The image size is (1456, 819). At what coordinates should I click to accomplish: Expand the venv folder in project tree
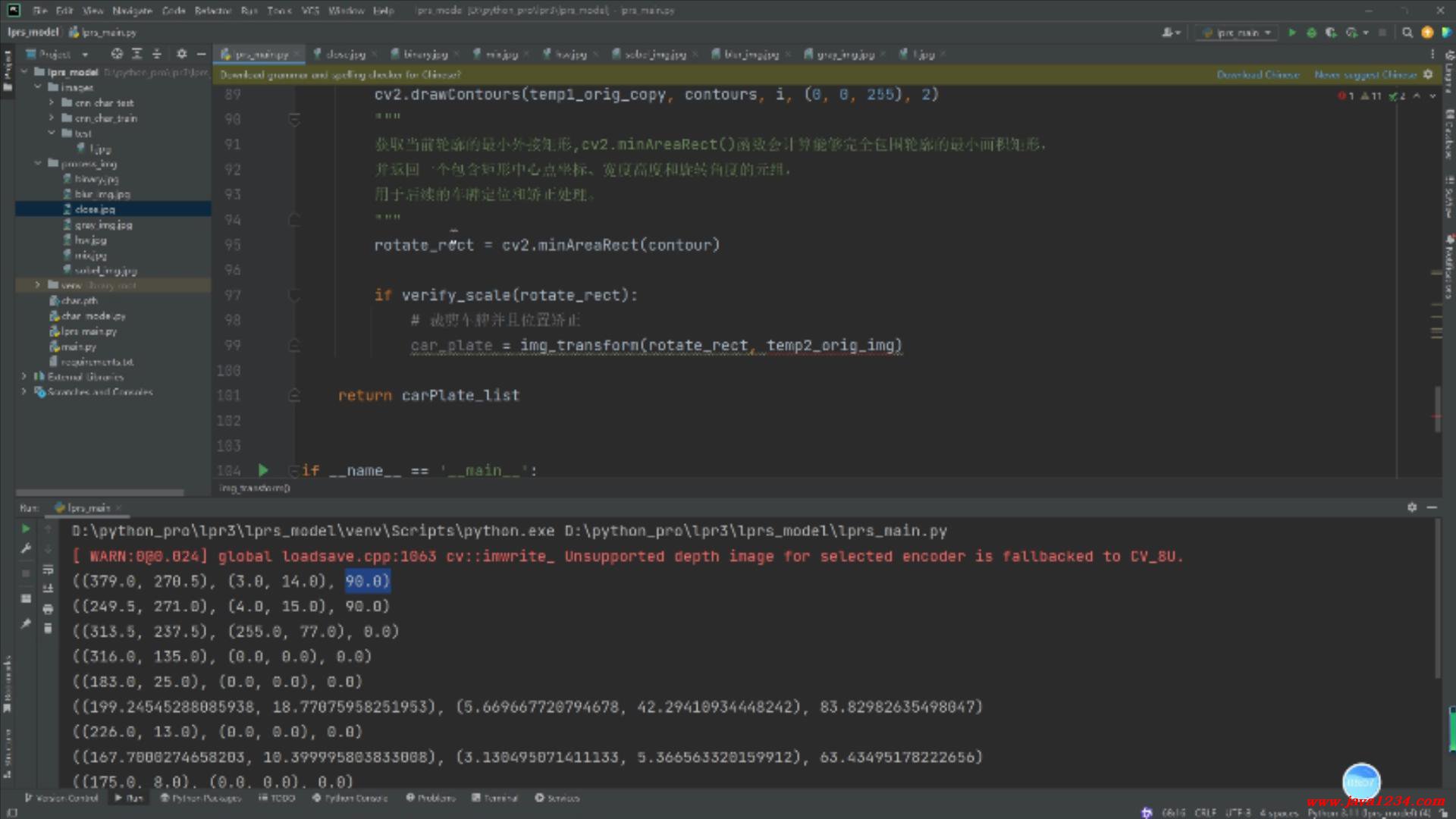(x=37, y=285)
